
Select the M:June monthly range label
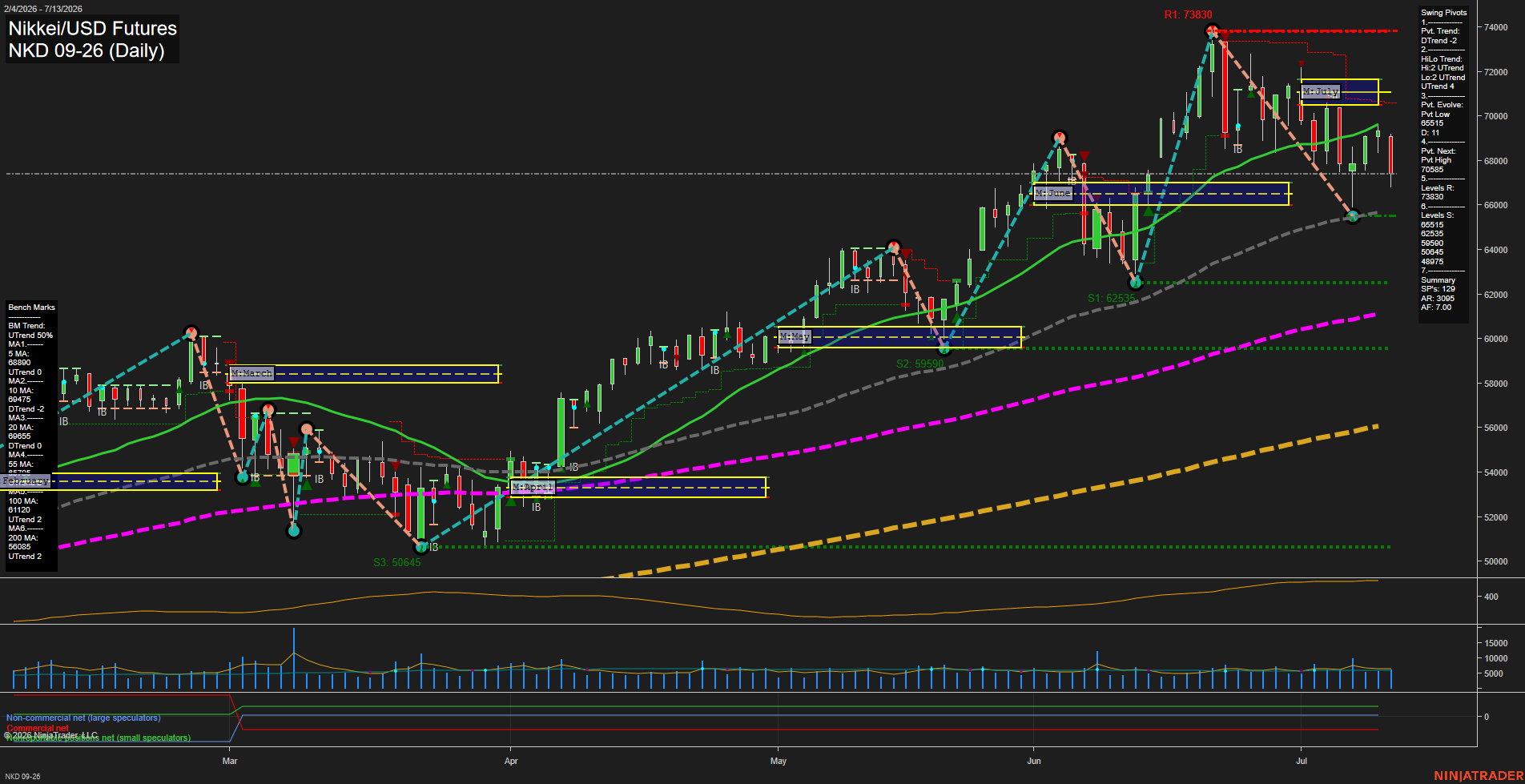coord(1052,193)
